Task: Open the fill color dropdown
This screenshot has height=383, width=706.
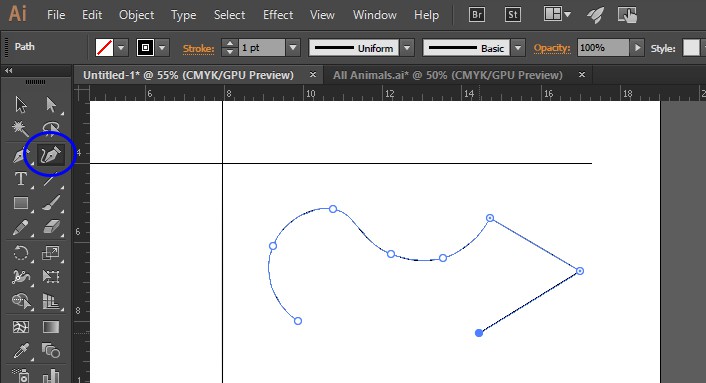Action: pos(121,48)
